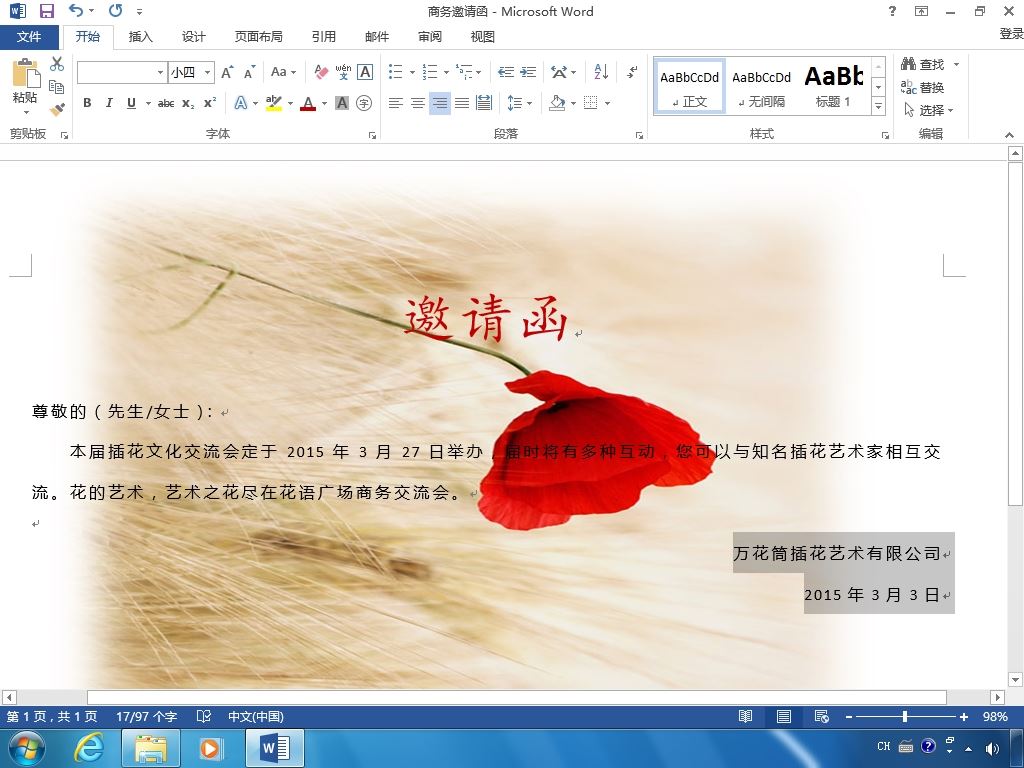The height and width of the screenshot is (768, 1024).
Task: Open the 文件 File tab
Action: [29, 37]
